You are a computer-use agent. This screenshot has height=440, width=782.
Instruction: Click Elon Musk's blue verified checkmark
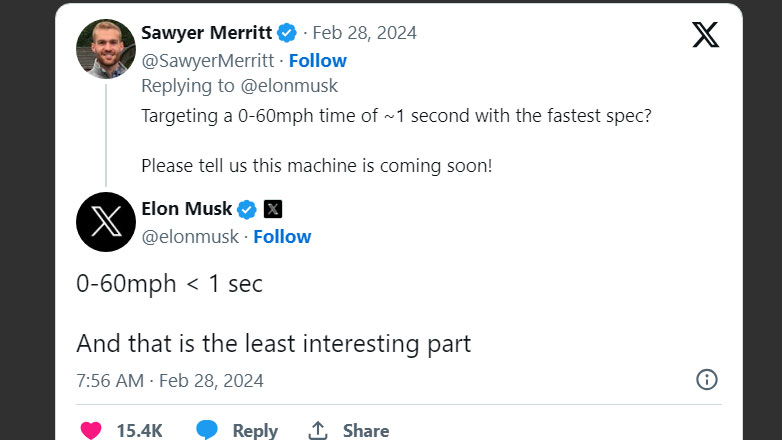pos(248,209)
